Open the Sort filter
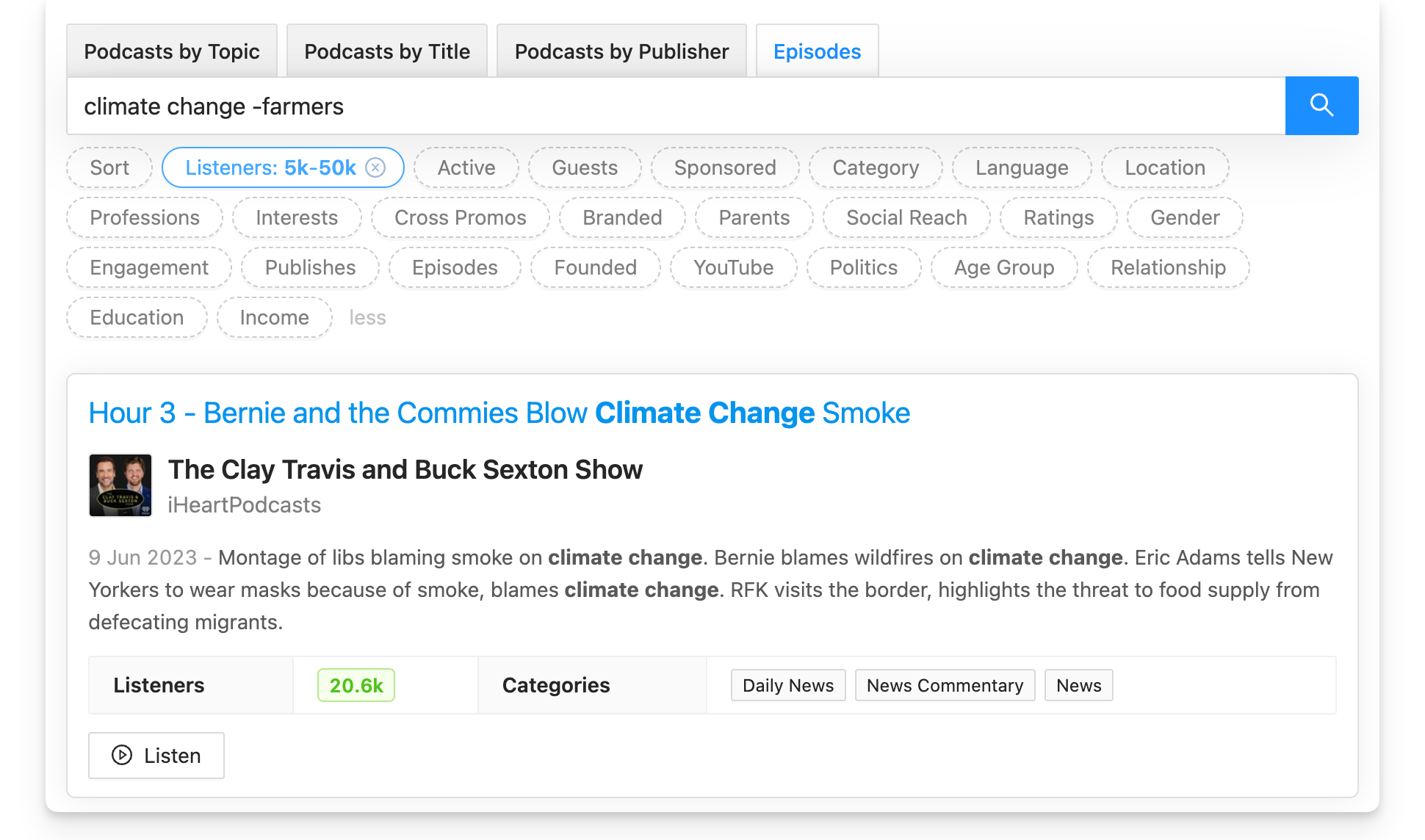Viewport: 1425px width, 840px height. pyautogui.click(x=109, y=167)
